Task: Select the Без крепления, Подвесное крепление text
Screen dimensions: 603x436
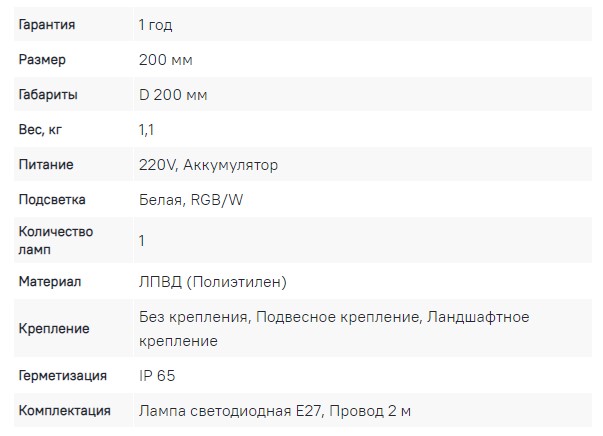Action: 279,317
